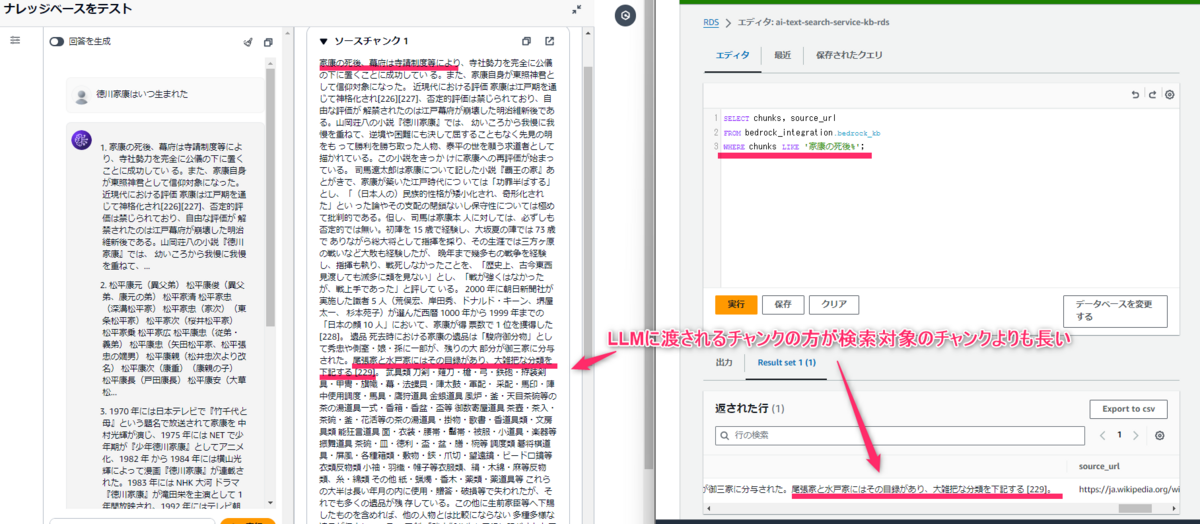Click the ナレッジベースをテスト title
Image resolution: width=1200 pixels, height=524 pixels.
click(68, 9)
